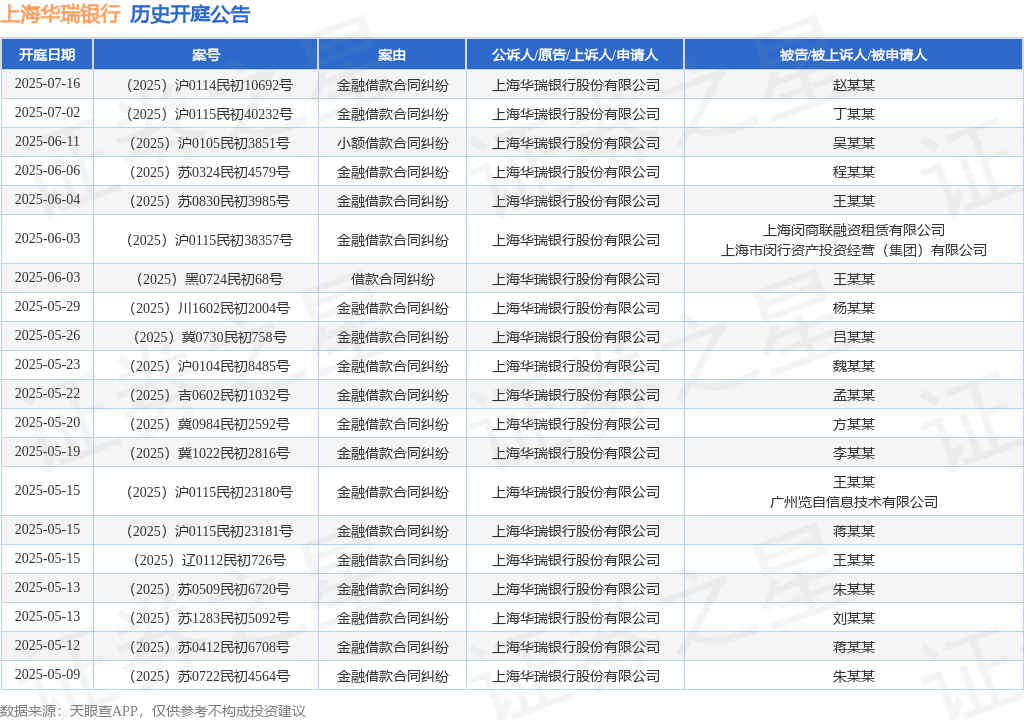The image size is (1024, 720).
Task: Click the 借款合同纠纷 cell in 黑0724 row
Action: pos(392,279)
